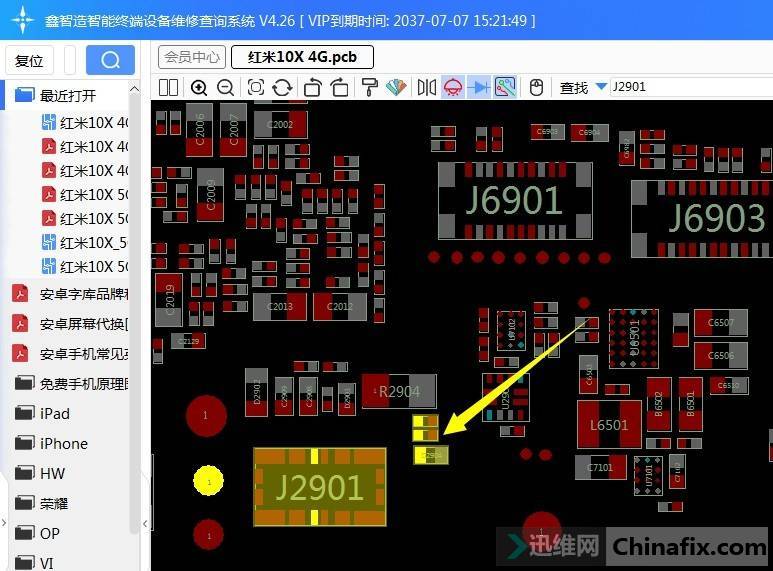Screen dimensions: 773x571
Task: Expand the iPhone folder
Action: (63, 443)
